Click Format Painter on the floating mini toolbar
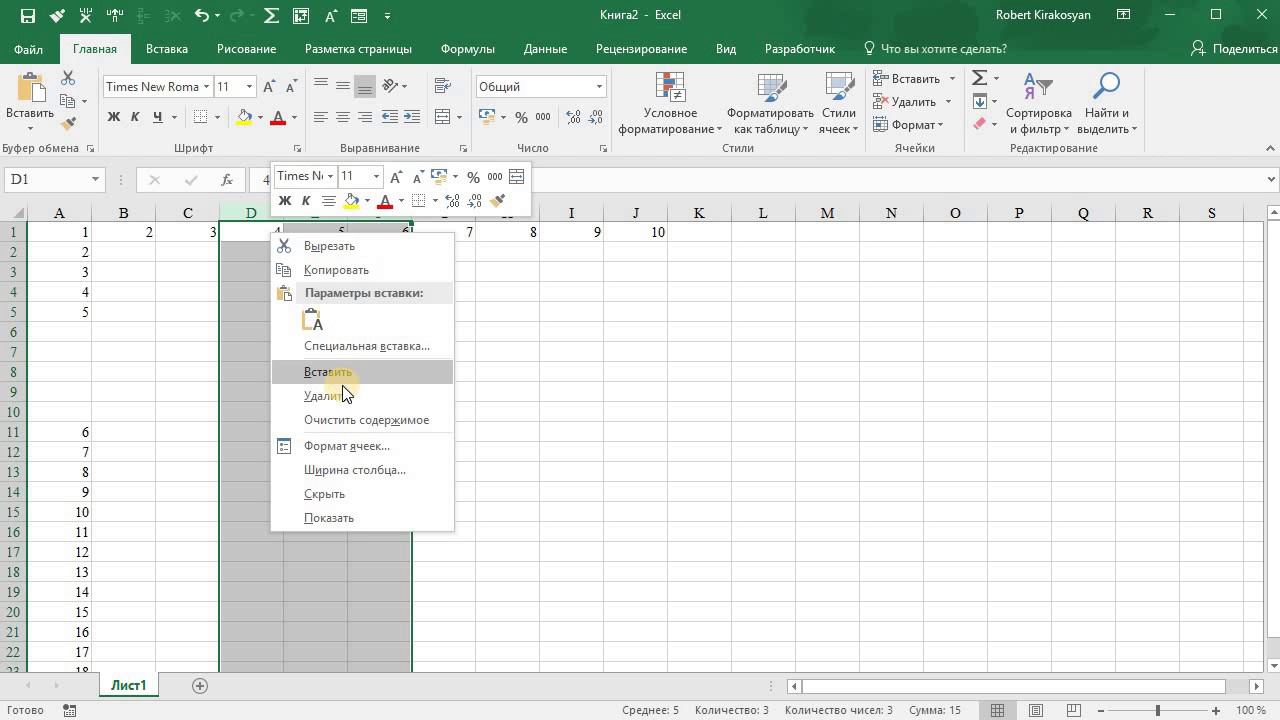The width and height of the screenshot is (1280, 720). pos(498,200)
